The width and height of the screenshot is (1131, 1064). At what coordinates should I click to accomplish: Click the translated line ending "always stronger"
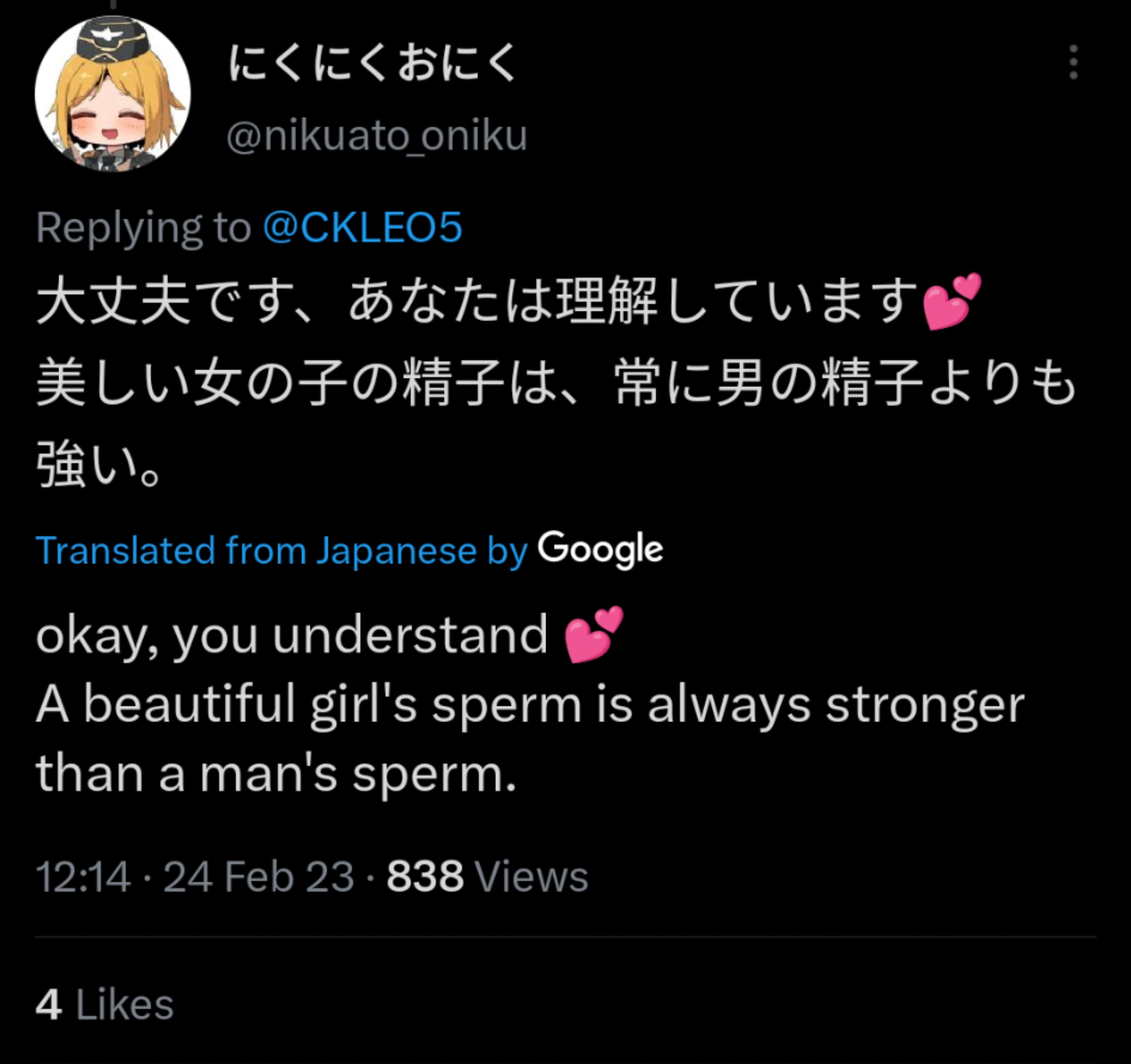(x=529, y=704)
